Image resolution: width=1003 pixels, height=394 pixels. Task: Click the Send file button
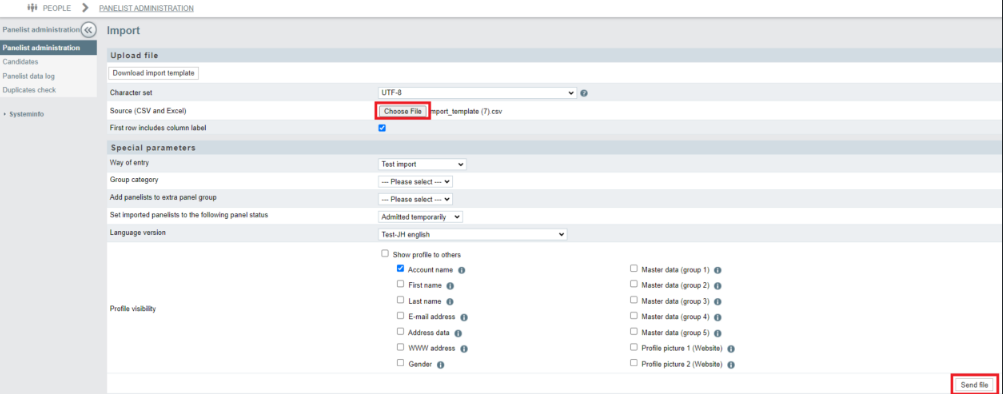click(975, 384)
